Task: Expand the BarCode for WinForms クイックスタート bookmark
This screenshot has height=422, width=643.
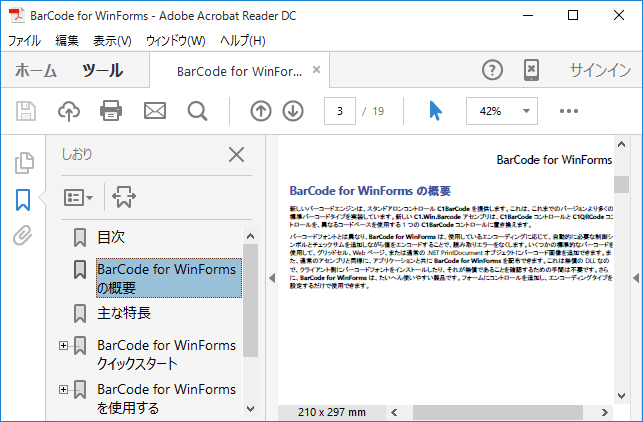Action: 64,346
